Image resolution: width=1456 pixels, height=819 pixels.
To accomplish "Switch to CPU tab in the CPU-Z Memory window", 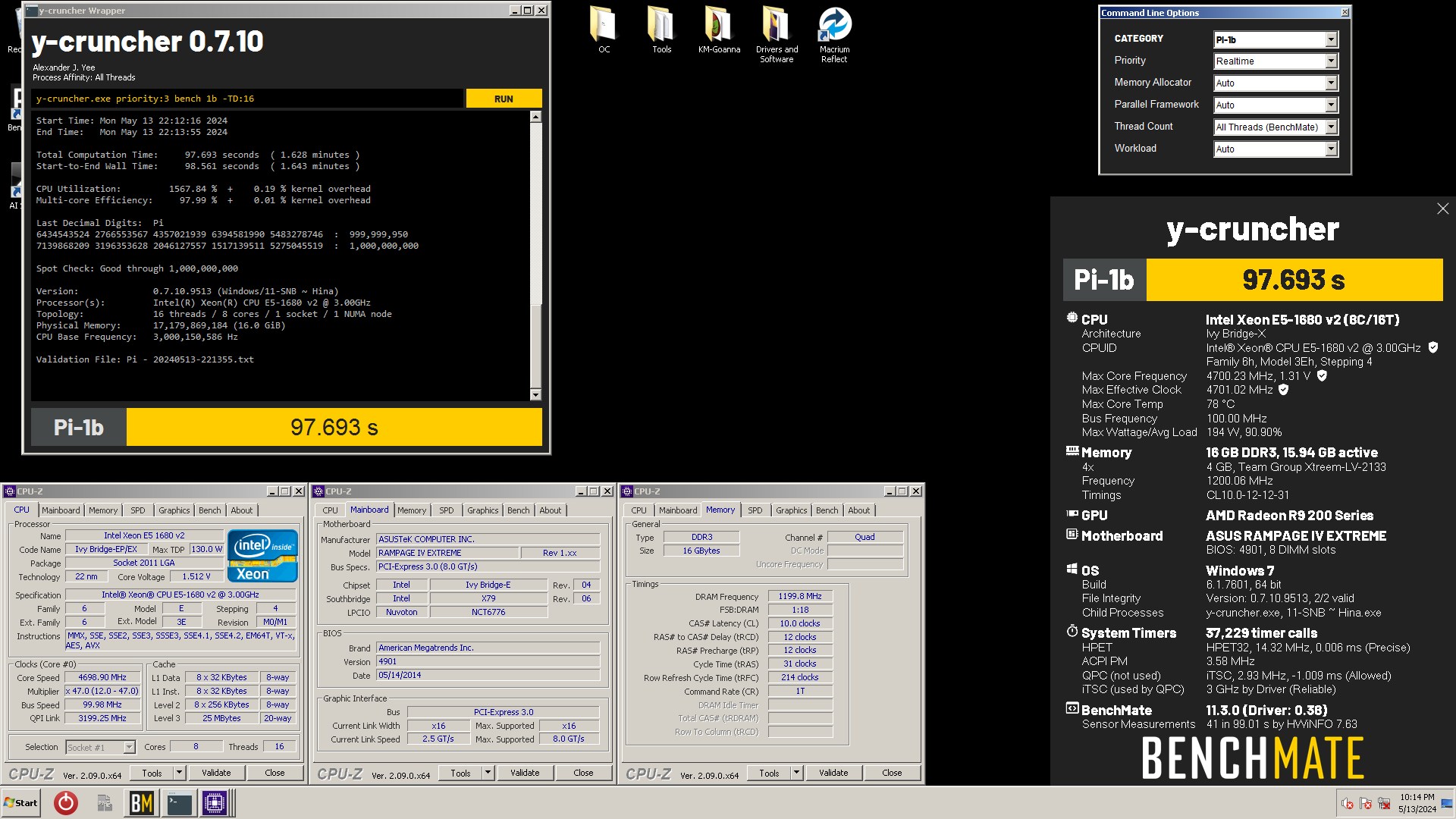I will click(x=639, y=510).
